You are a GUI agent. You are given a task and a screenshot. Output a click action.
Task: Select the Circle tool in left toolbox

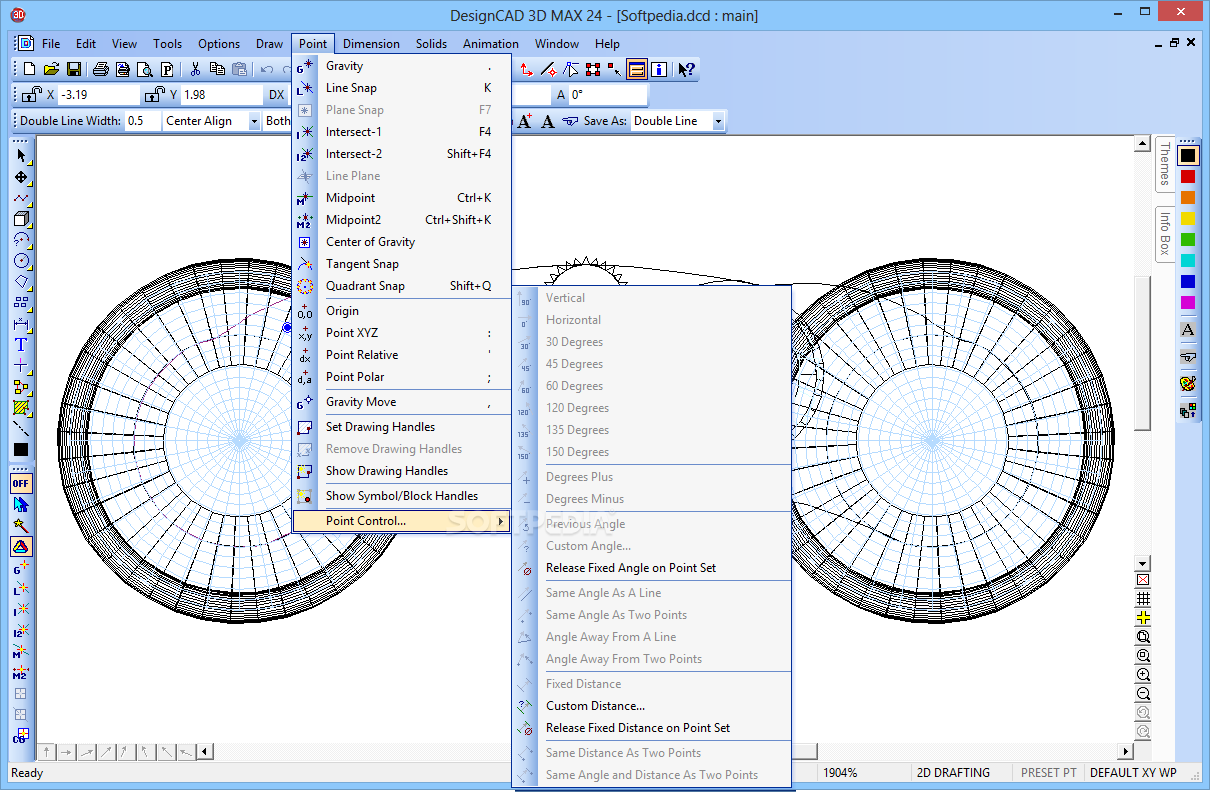[x=21, y=261]
